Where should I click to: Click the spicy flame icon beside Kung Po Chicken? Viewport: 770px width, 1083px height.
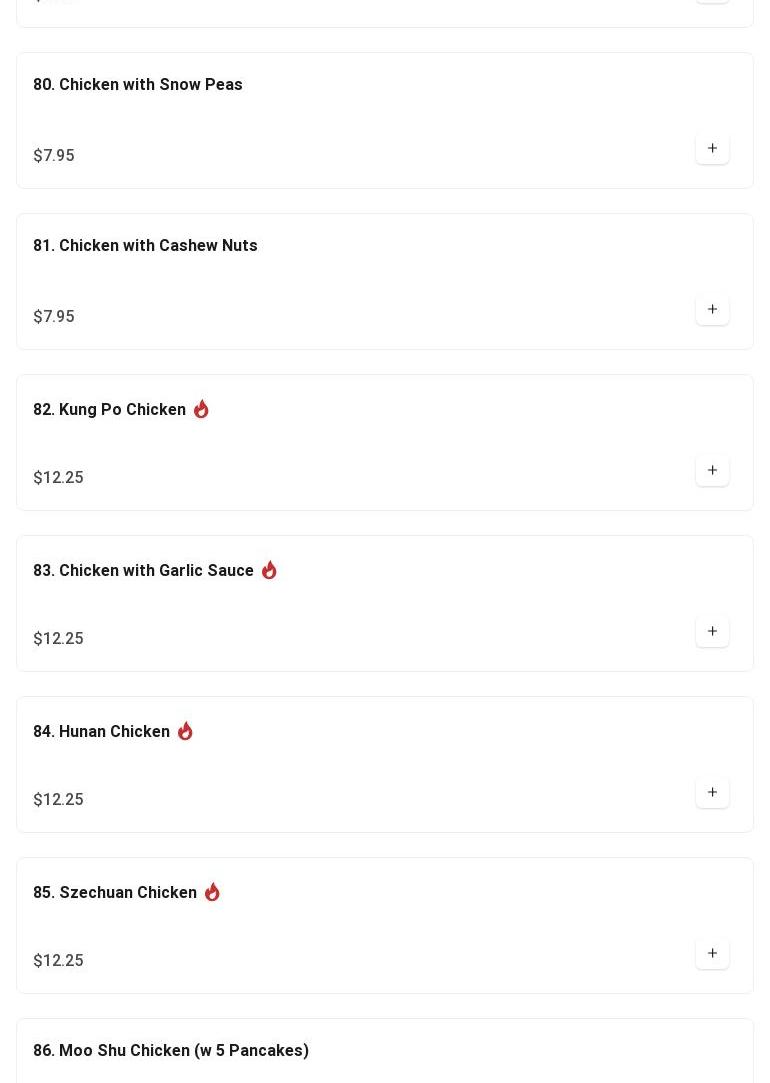[201, 409]
